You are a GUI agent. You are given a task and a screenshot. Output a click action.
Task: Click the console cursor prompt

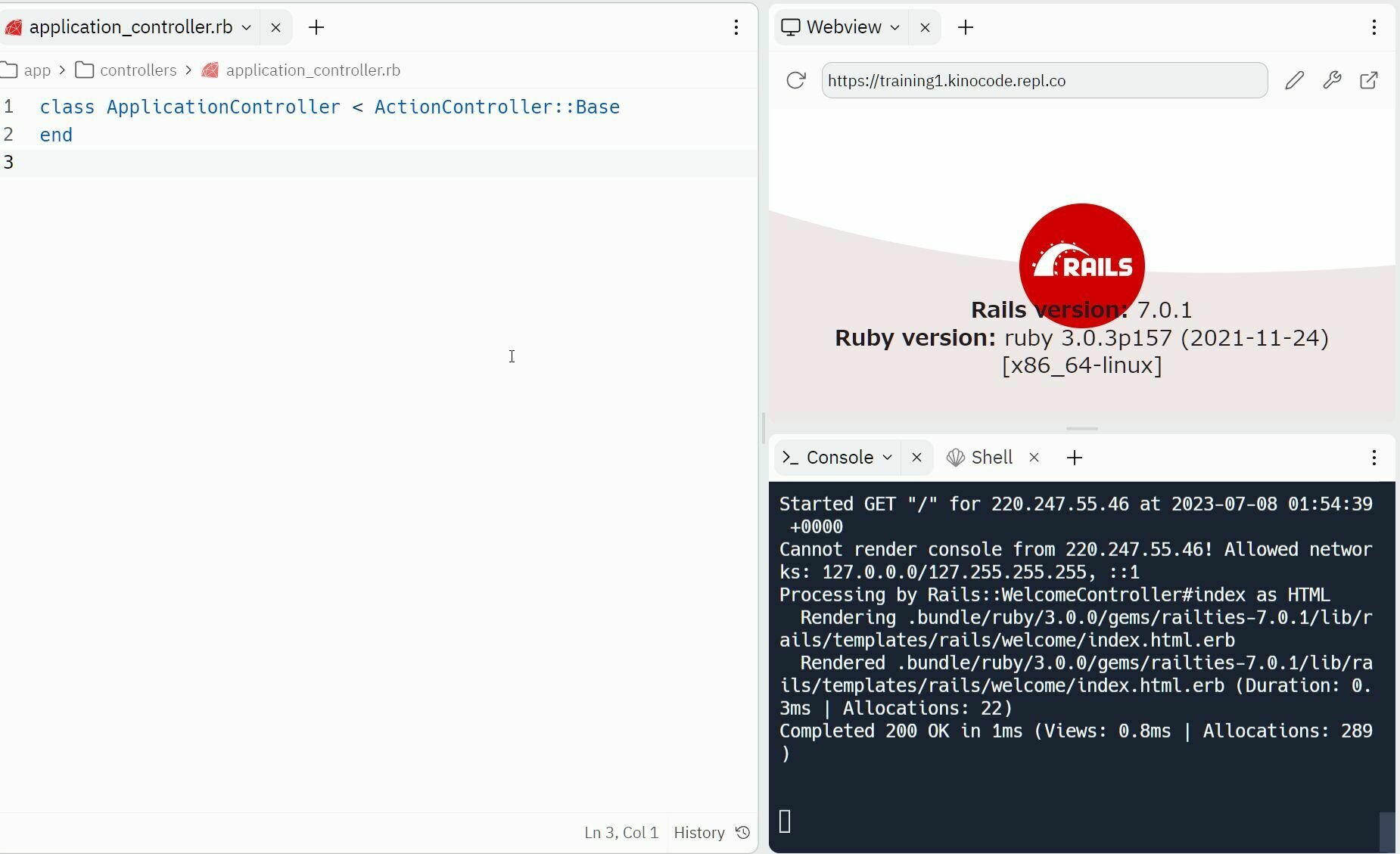coord(785,821)
